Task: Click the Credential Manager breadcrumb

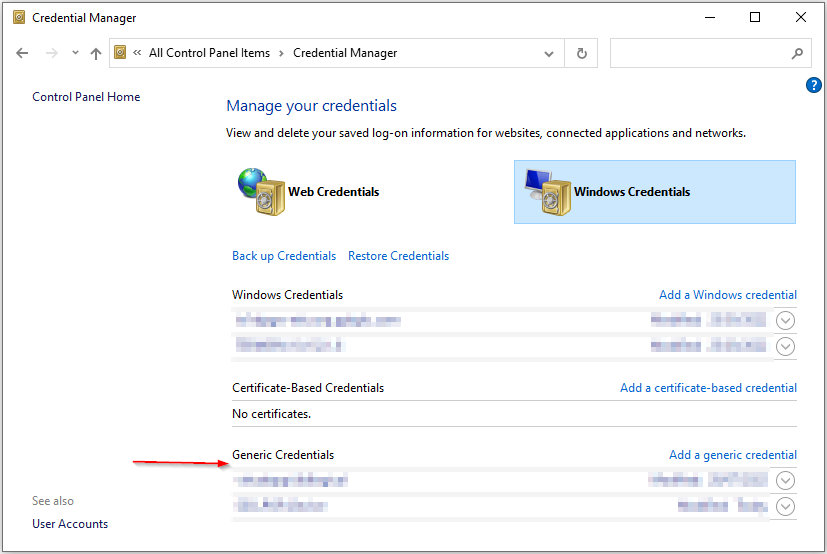Action: [345, 53]
